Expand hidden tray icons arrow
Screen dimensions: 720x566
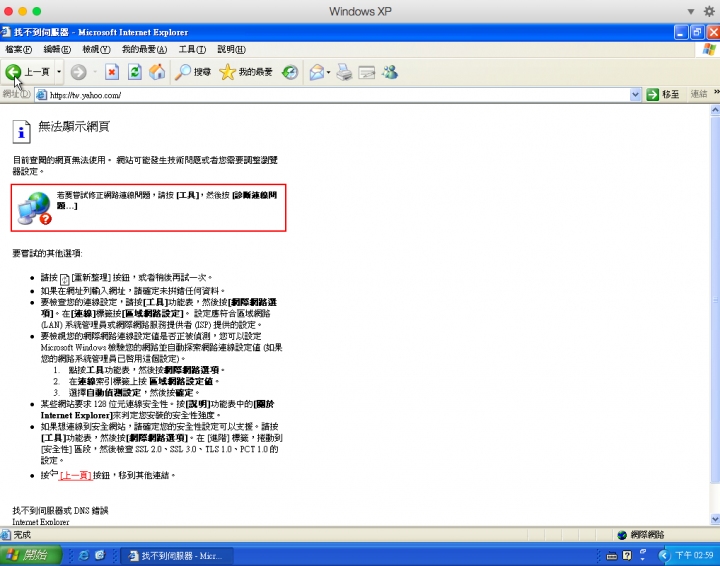click(664, 555)
